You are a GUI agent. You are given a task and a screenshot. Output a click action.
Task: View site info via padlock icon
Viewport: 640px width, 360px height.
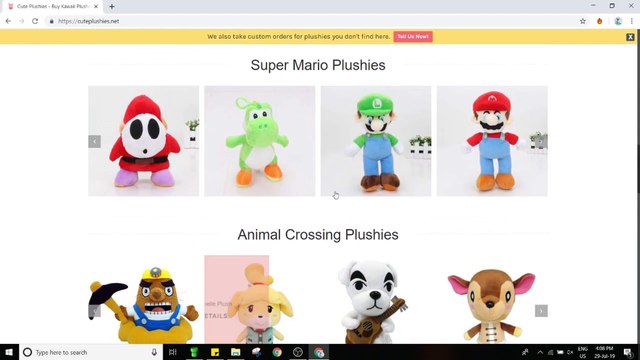(x=51, y=21)
